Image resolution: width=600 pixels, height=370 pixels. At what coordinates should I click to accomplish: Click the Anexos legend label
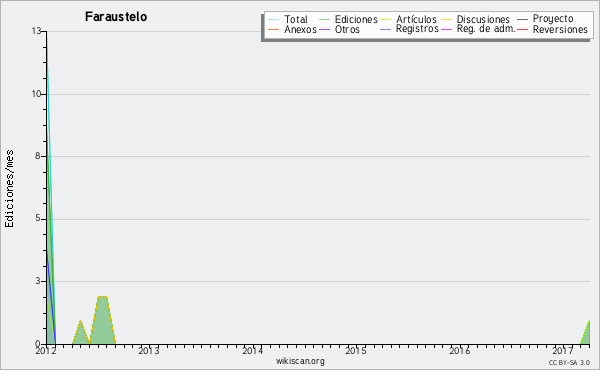(300, 29)
